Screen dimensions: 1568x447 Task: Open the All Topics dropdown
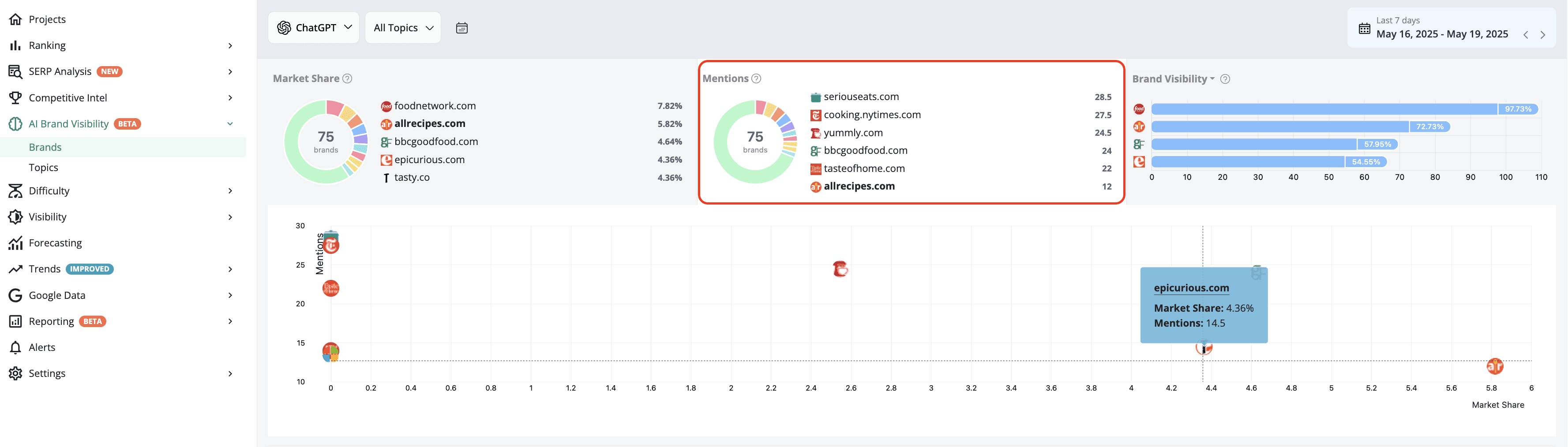(x=403, y=28)
